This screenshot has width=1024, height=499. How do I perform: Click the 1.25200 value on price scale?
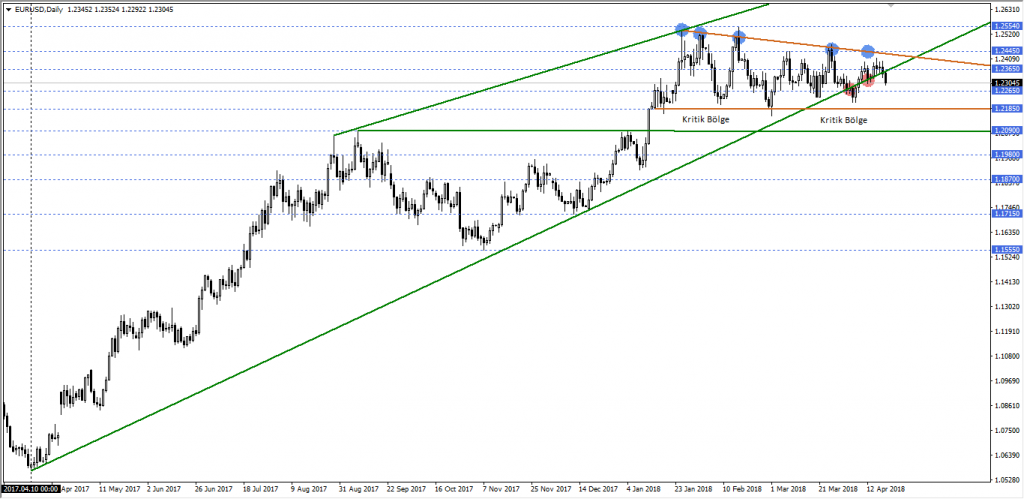coord(1006,34)
